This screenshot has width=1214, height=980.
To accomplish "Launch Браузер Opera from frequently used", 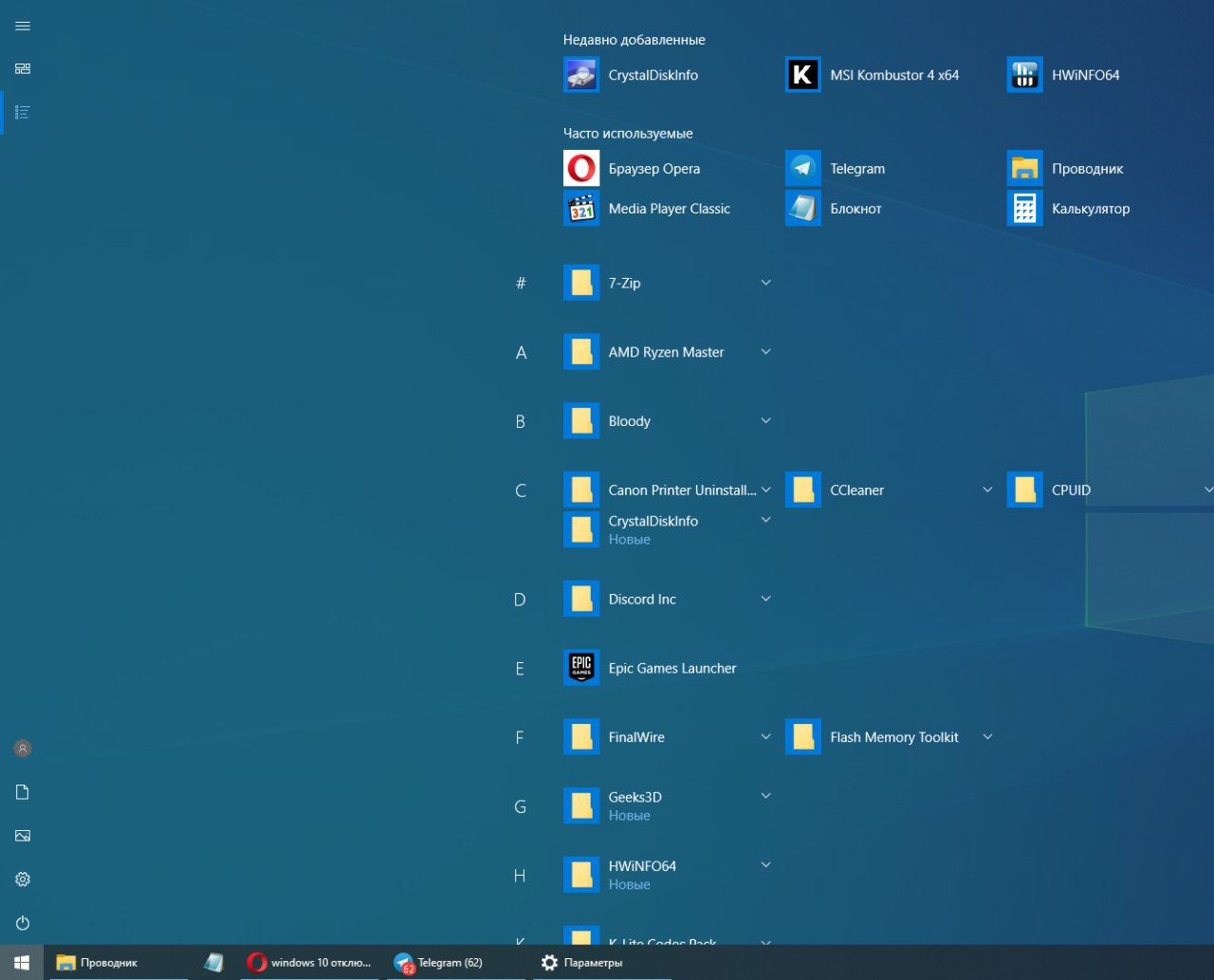I will (x=668, y=169).
